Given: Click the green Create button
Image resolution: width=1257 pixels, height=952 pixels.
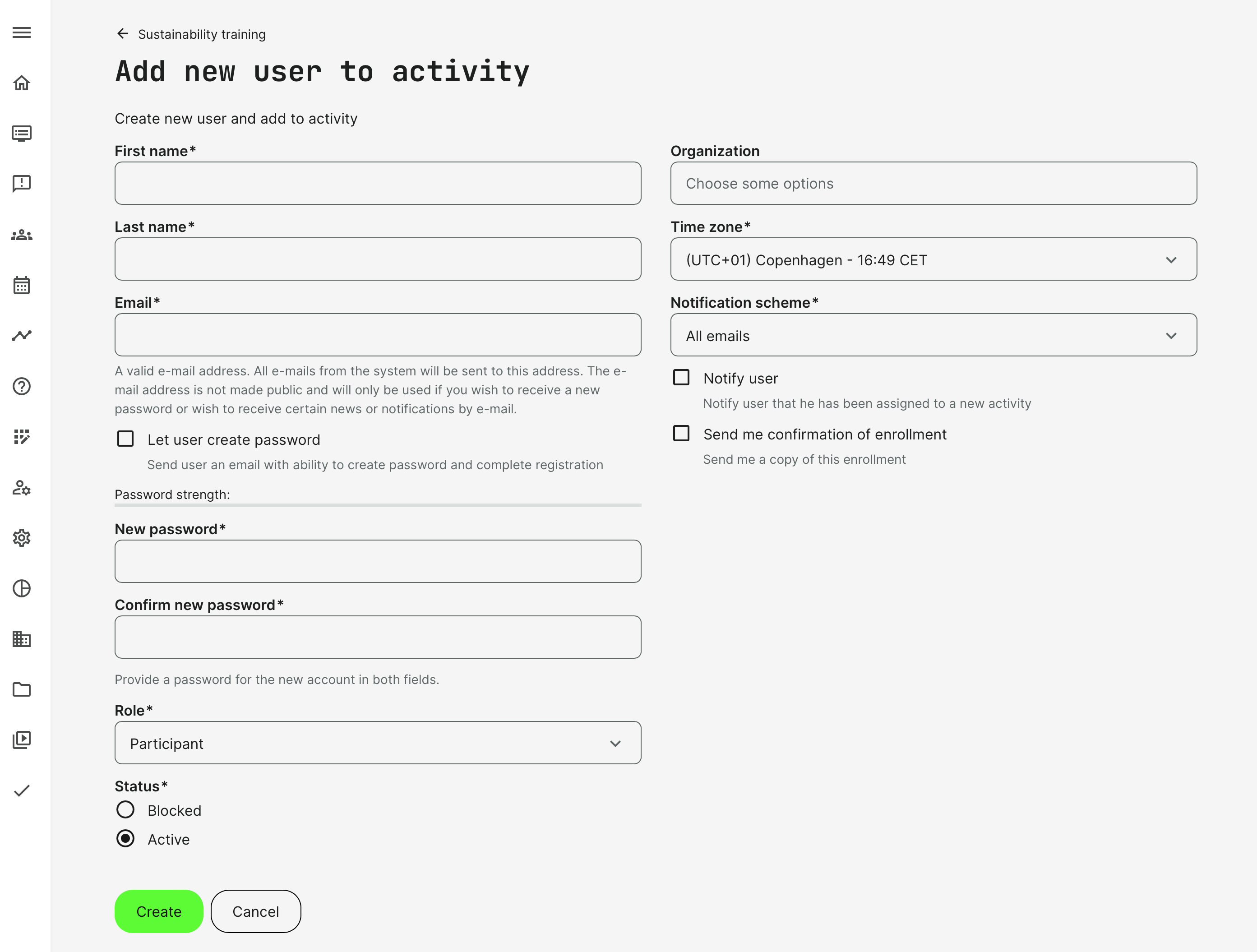Looking at the screenshot, I should (158, 911).
